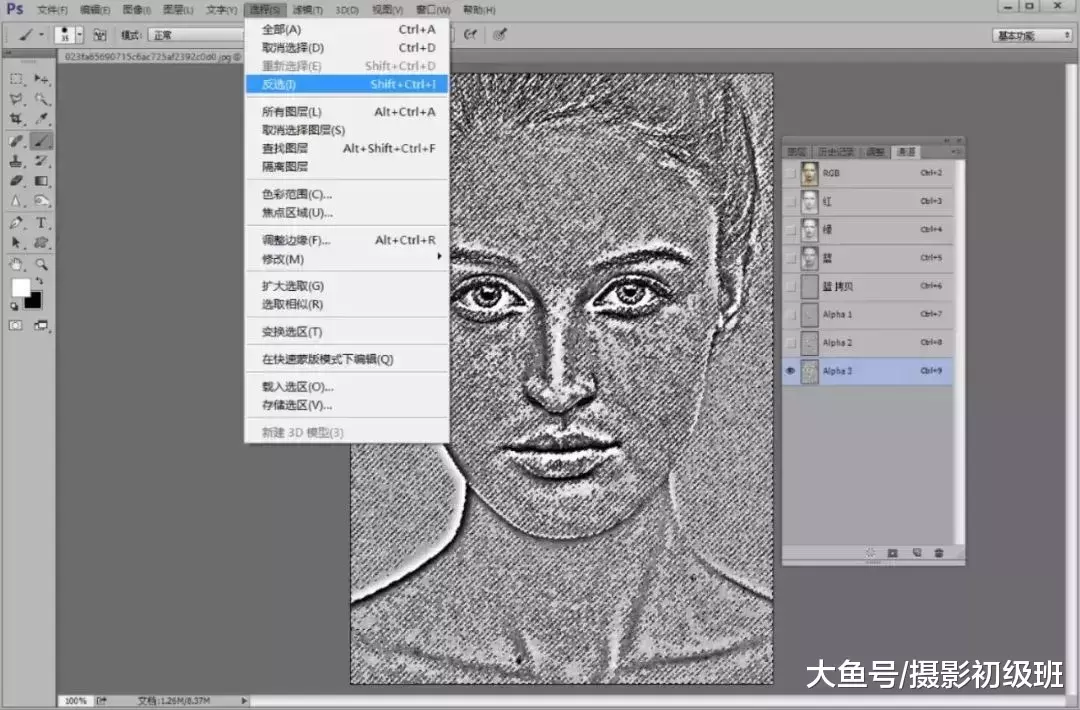This screenshot has width=1080, height=710.
Task: Open the 模式 blend mode dropdown
Action: coord(196,34)
